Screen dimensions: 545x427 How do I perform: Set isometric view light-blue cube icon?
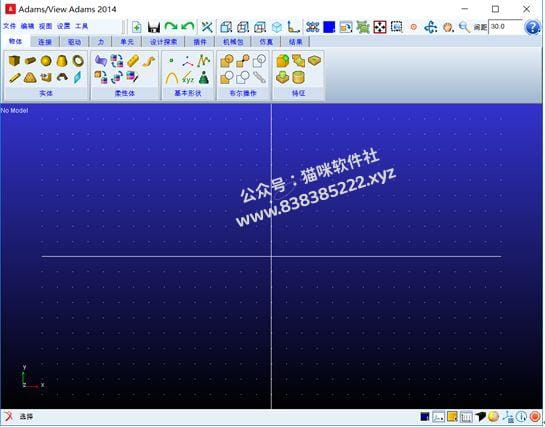pos(277,27)
